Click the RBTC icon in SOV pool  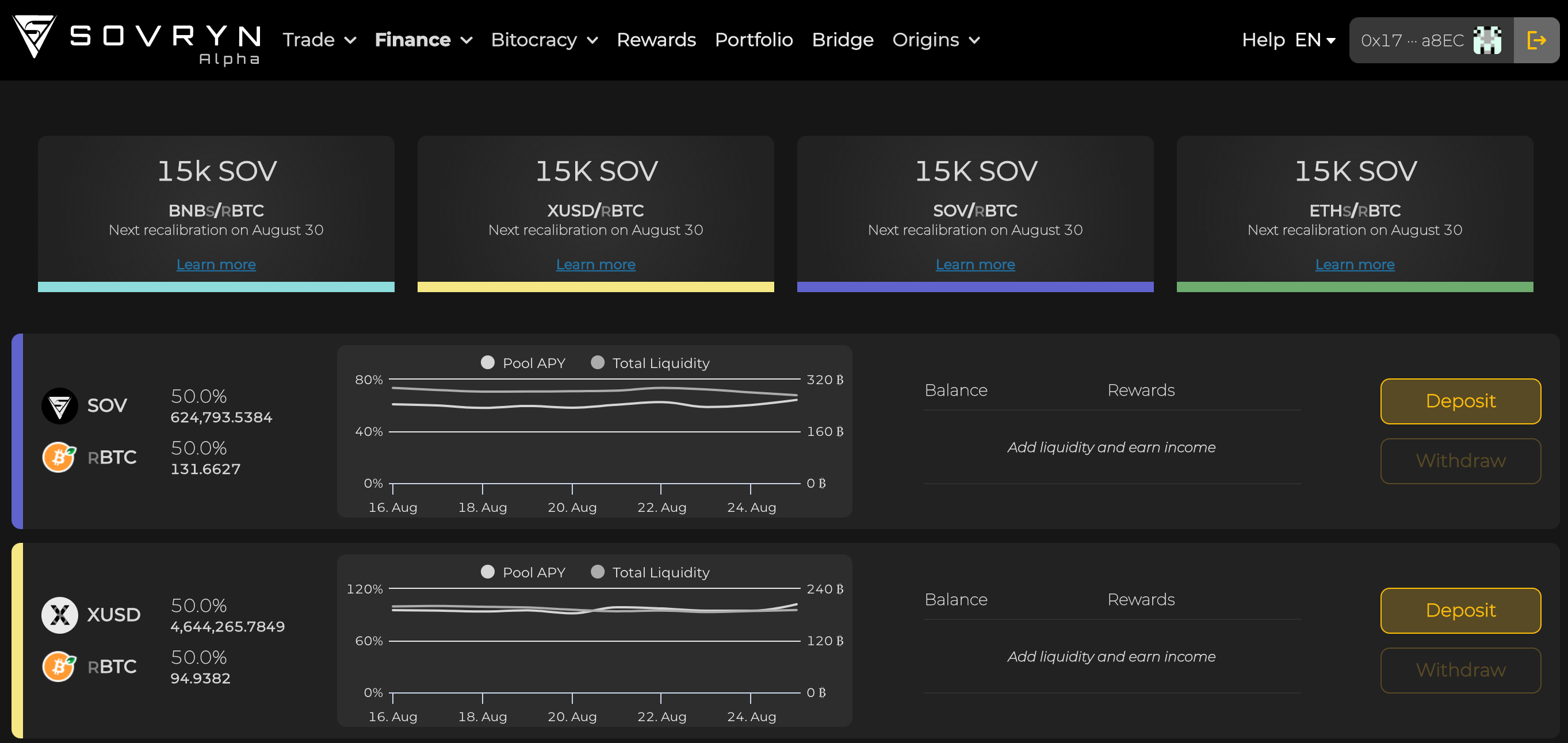[x=60, y=457]
